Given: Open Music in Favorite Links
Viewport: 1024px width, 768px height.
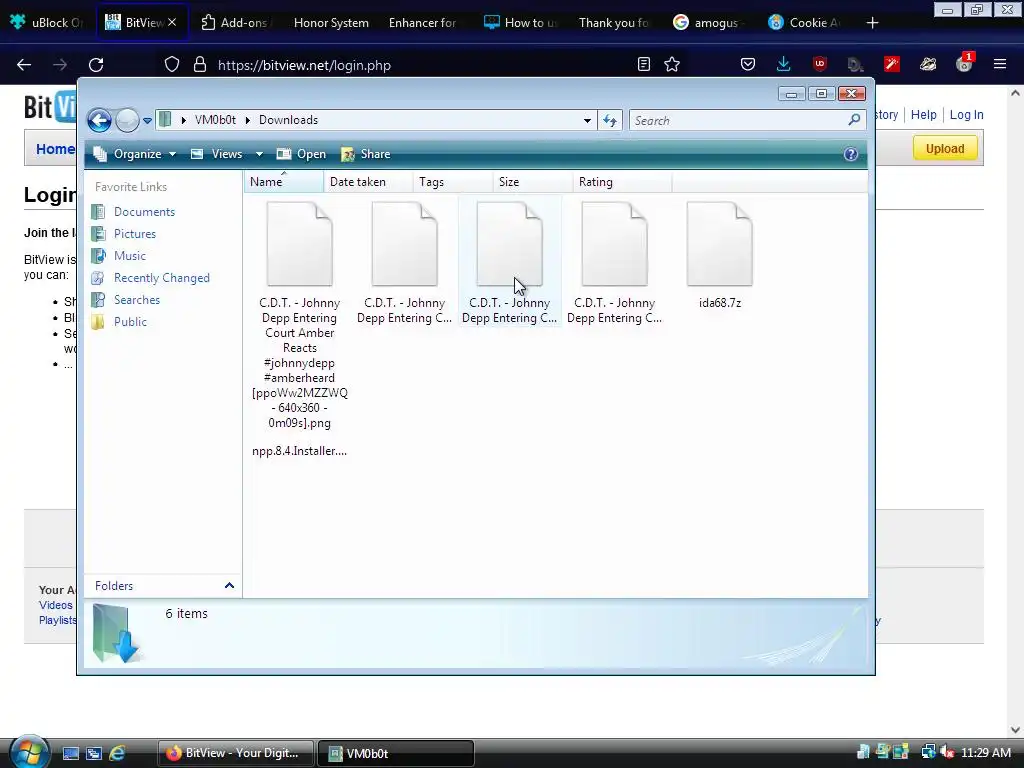Looking at the screenshot, I should click(130, 256).
